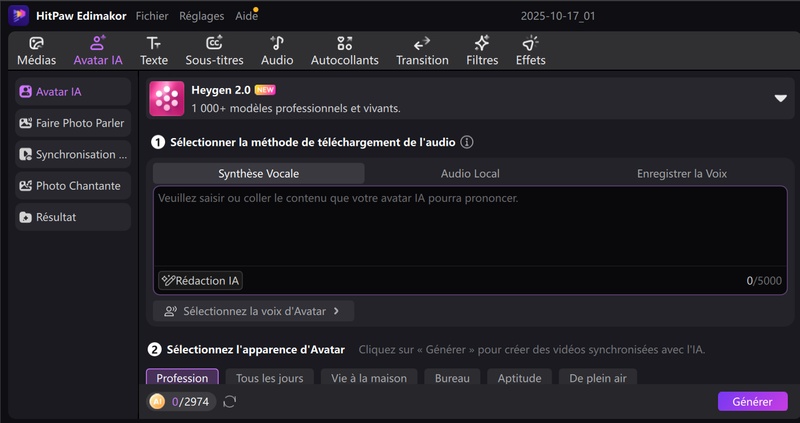
Task: Open the Effets tool
Action: (530, 44)
